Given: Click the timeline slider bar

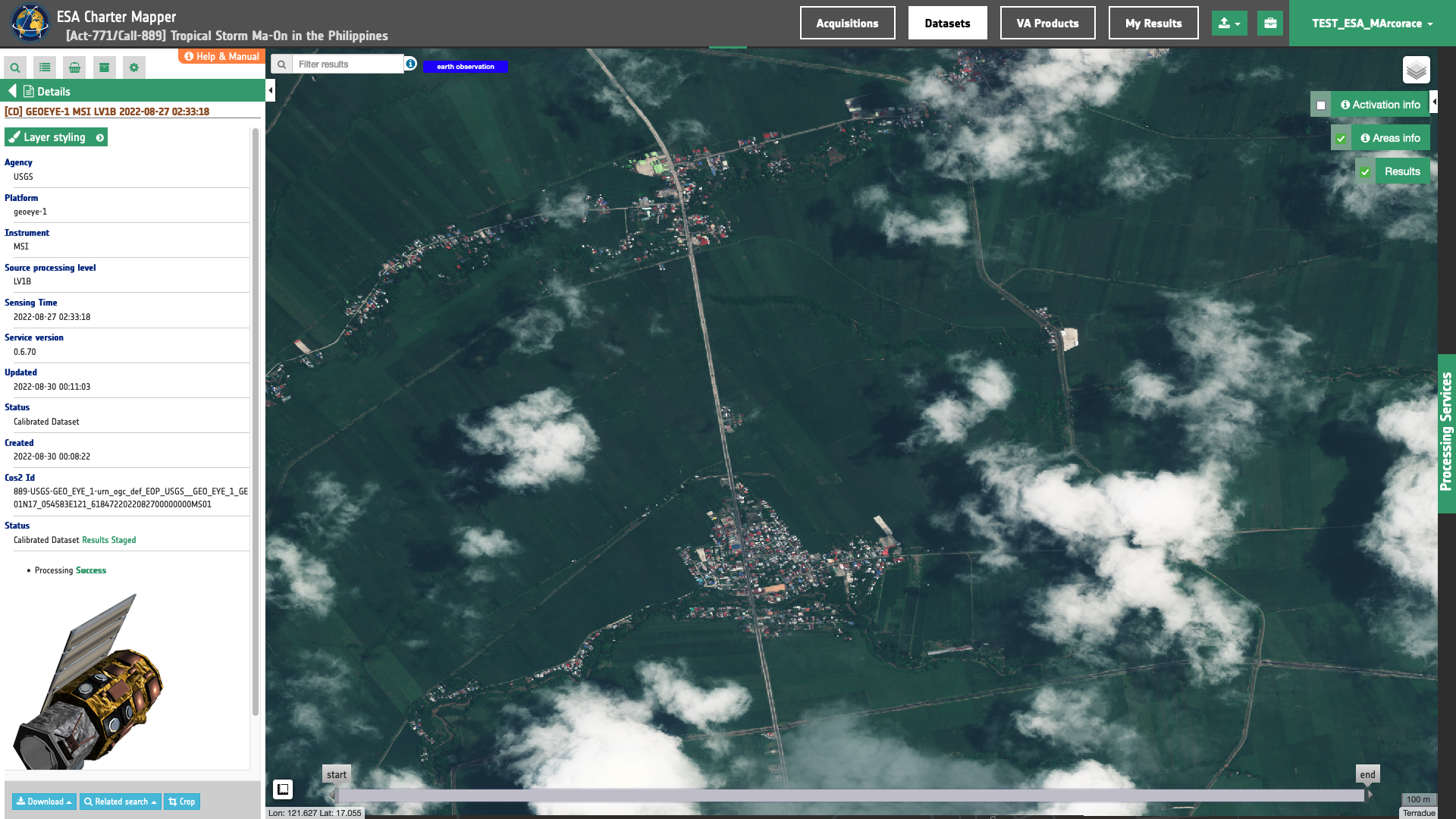Looking at the screenshot, I should [x=851, y=795].
